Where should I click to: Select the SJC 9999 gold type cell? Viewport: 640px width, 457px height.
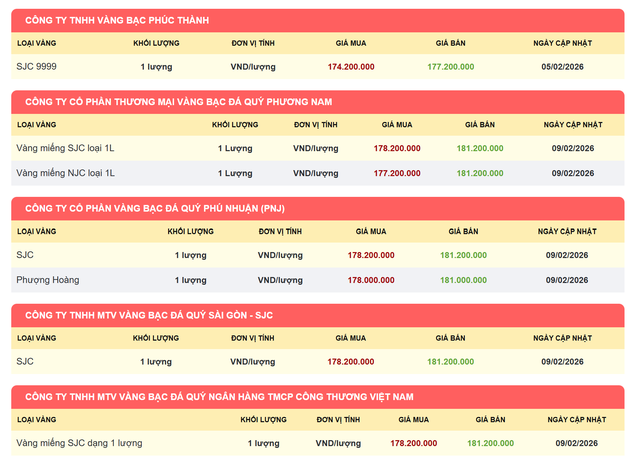36,66
